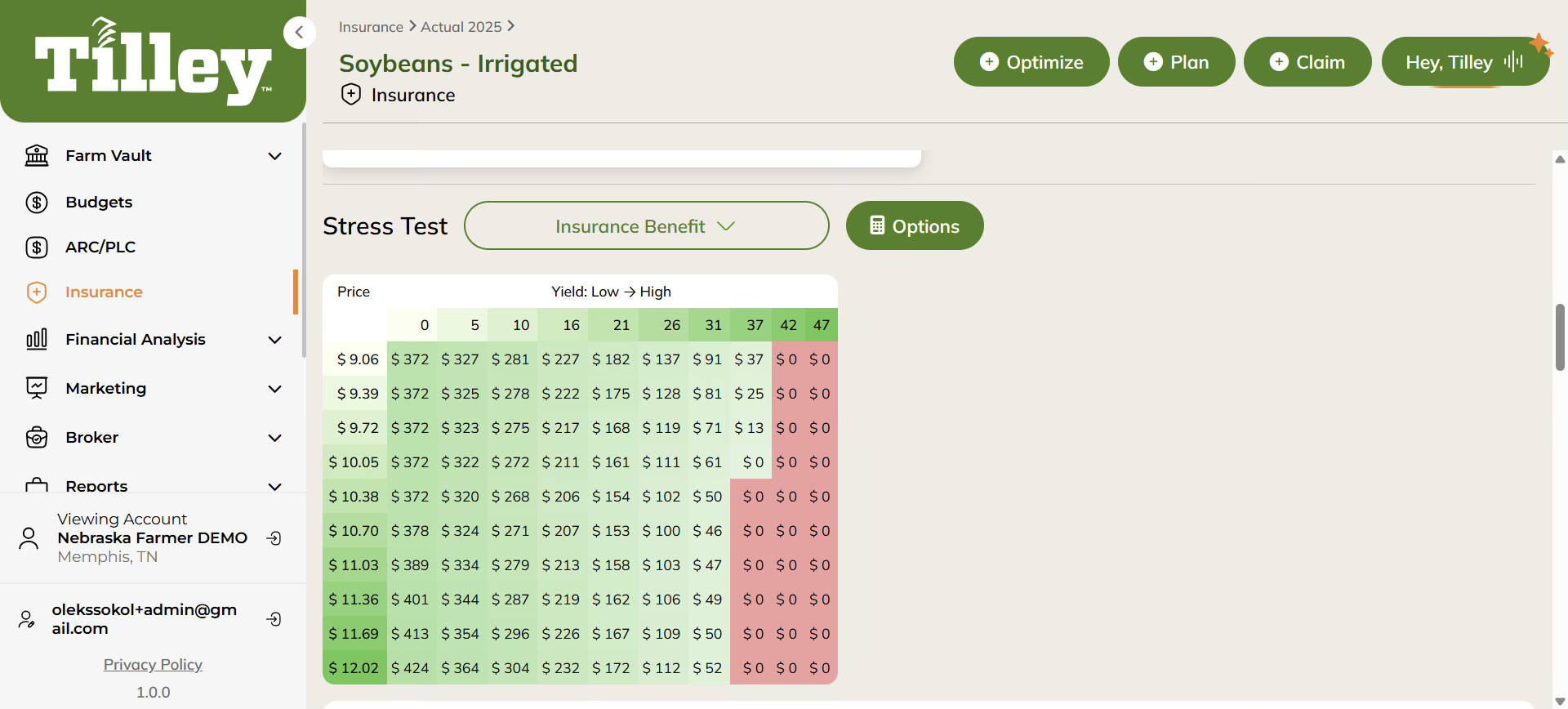Viewport: 1568px width, 709px height.
Task: Click the sidebar scrollbar
Action: 304,240
